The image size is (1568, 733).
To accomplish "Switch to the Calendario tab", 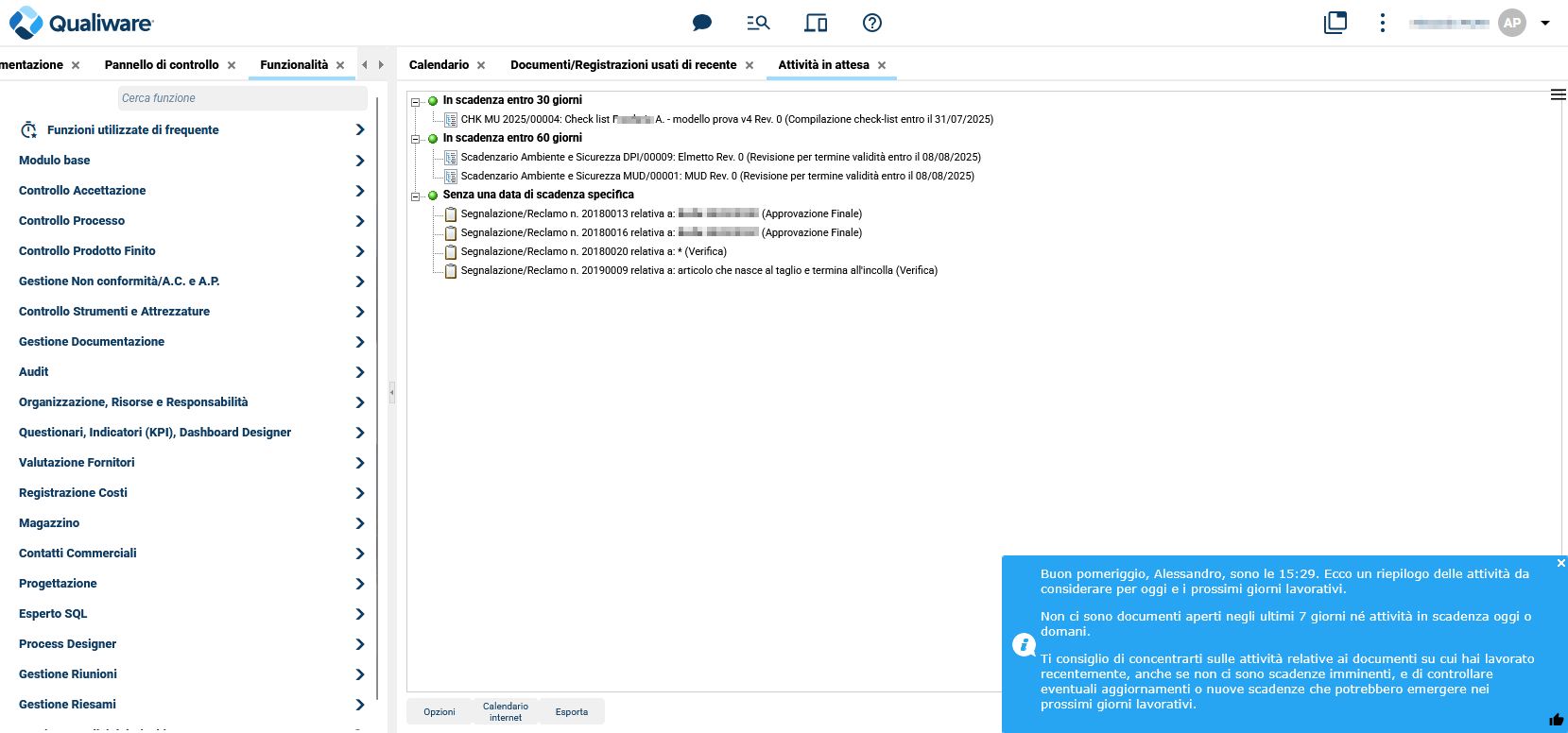I will pos(439,64).
